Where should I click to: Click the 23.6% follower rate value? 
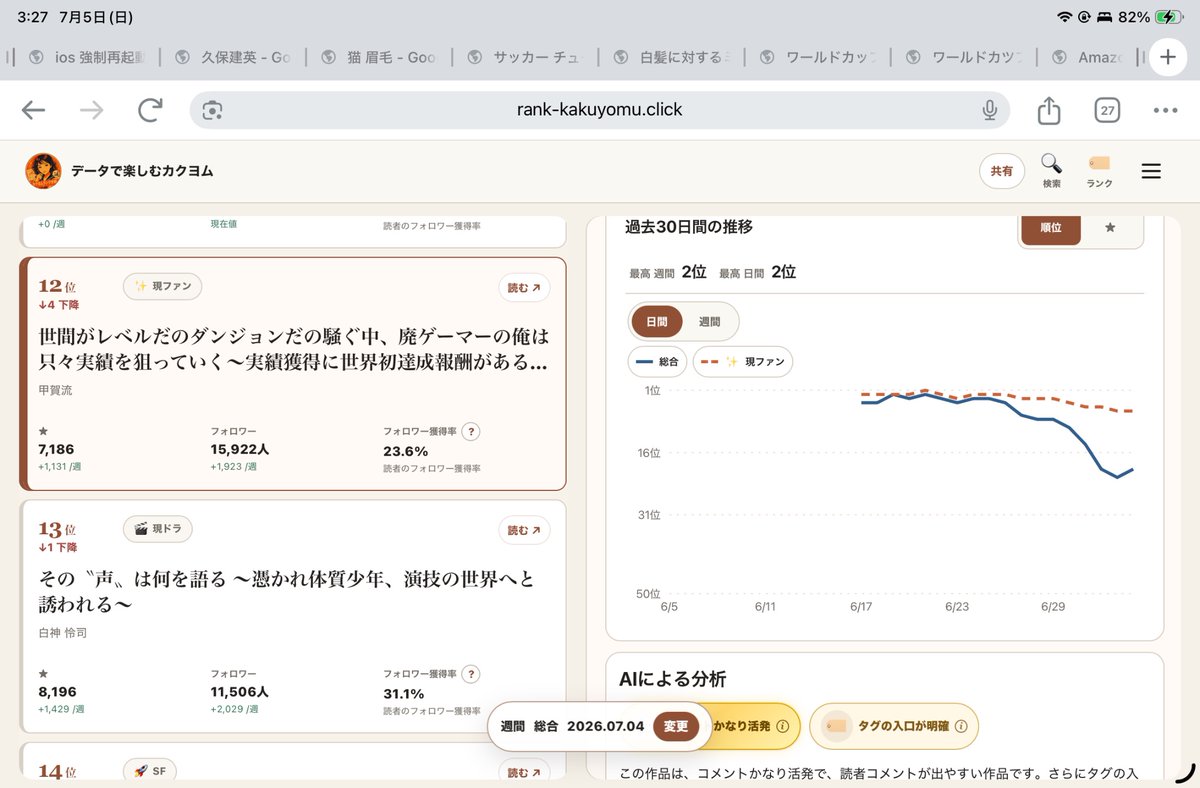coord(405,451)
